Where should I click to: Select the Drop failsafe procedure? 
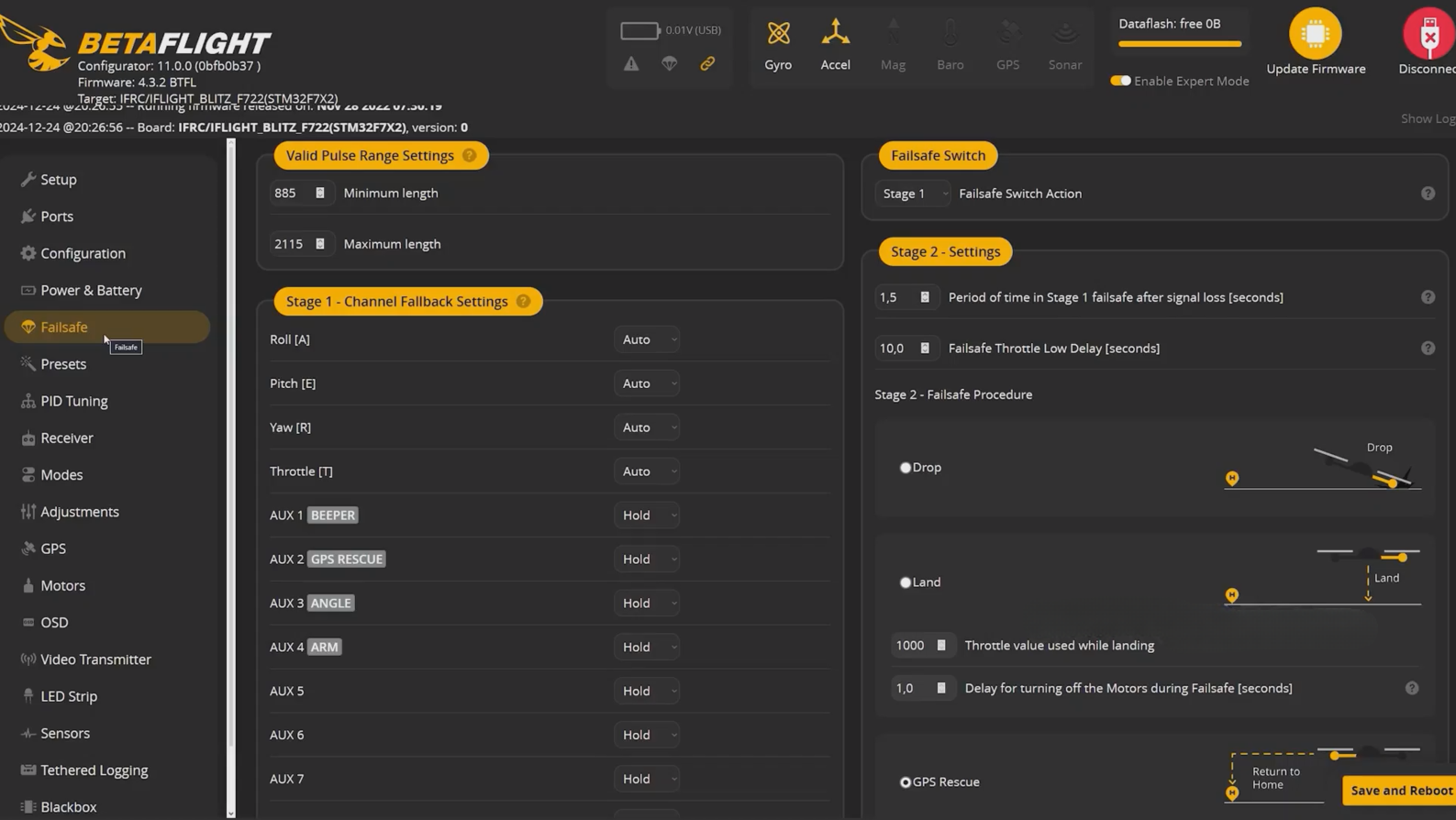[906, 468]
